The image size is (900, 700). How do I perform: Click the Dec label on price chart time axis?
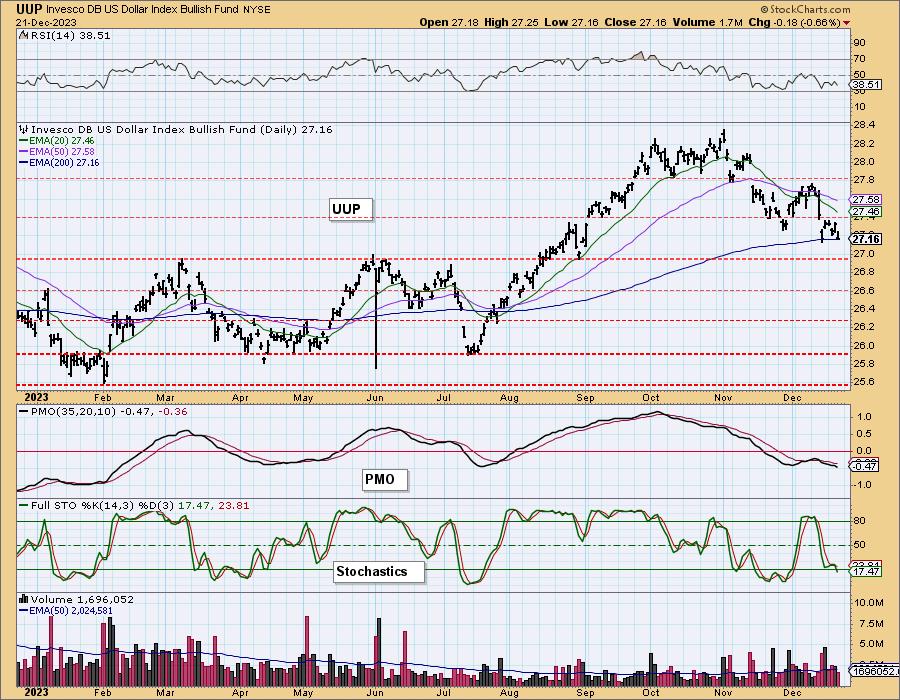(x=792, y=398)
